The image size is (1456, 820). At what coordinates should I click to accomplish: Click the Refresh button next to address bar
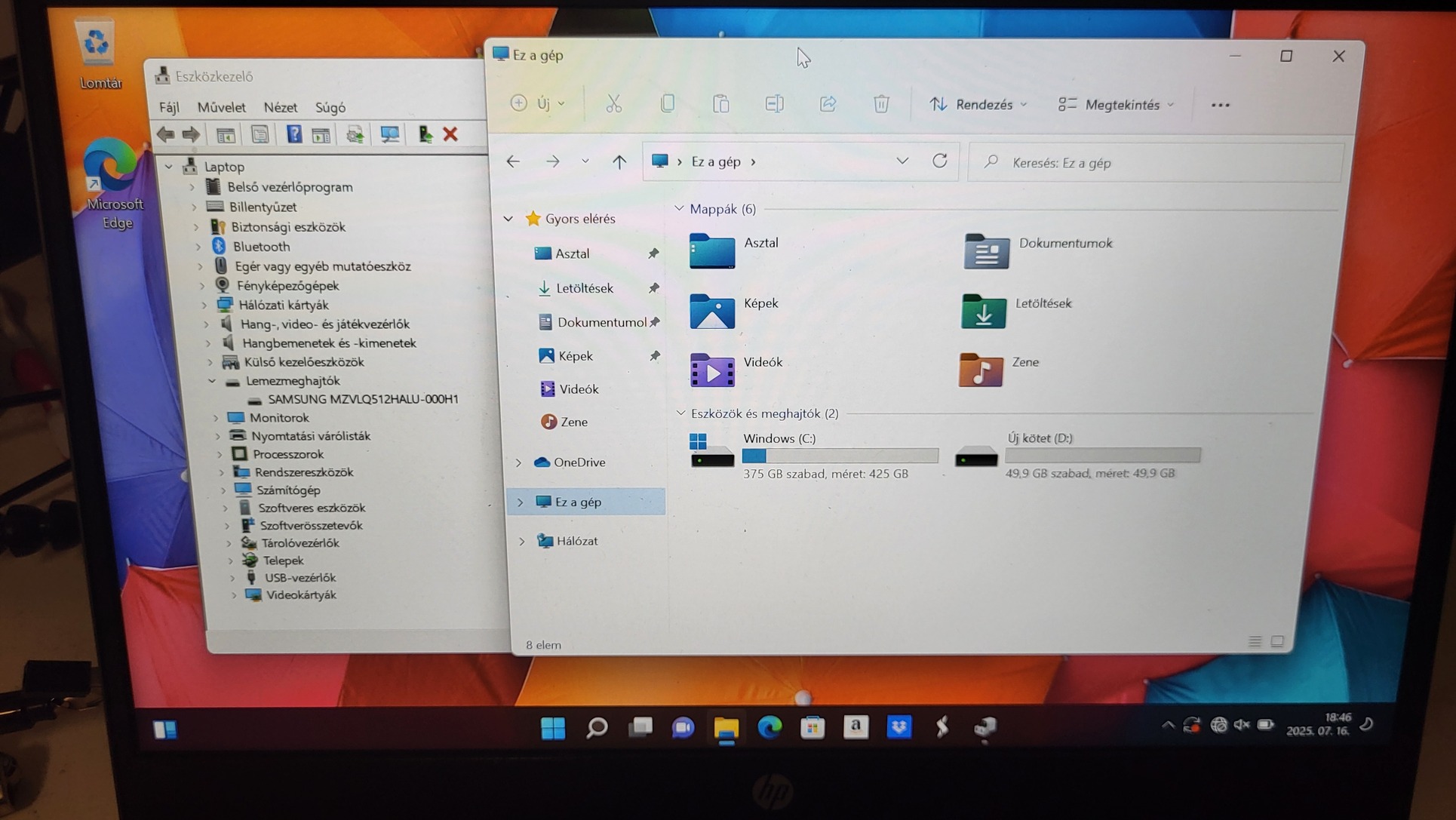tap(939, 161)
